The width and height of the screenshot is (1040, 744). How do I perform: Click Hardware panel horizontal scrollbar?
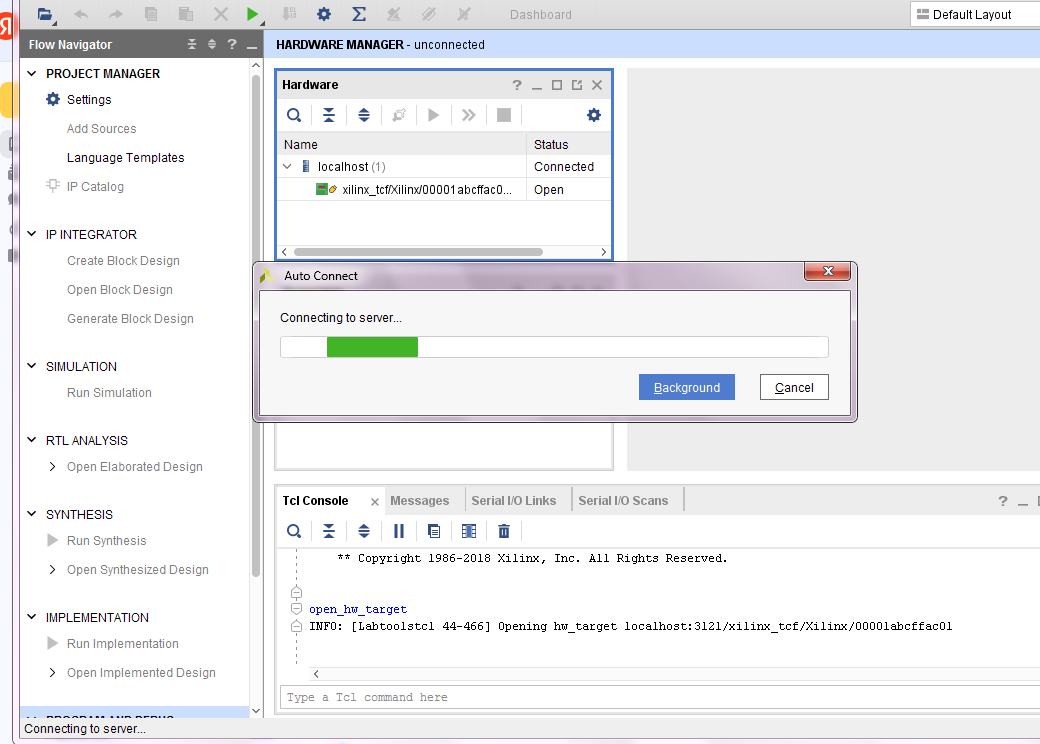pyautogui.click(x=418, y=252)
